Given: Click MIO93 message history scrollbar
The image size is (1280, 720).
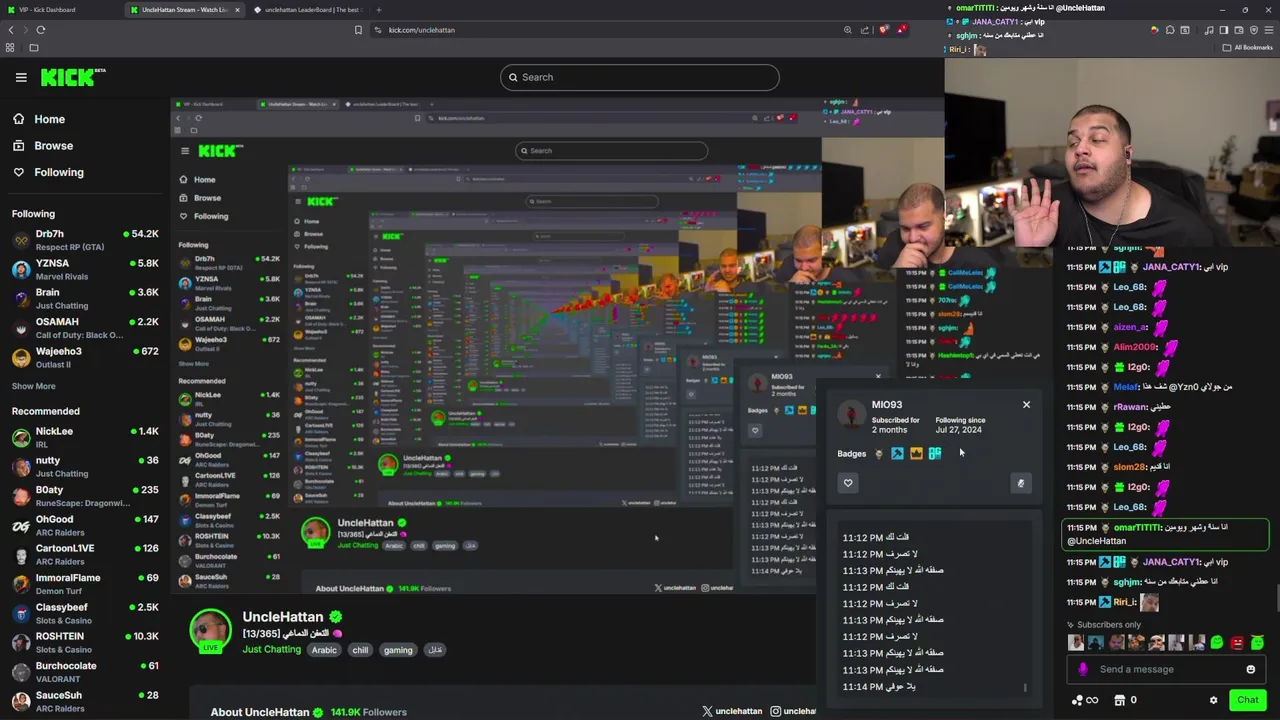Looking at the screenshot, I should point(1025,687).
